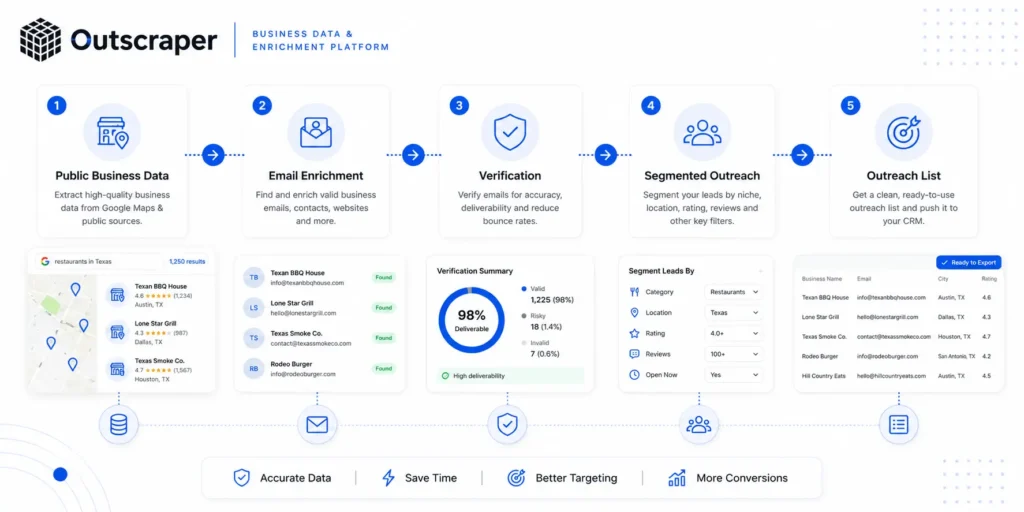The height and width of the screenshot is (512, 1024).
Task: Click the Outreach List target icon
Action: coord(903,132)
